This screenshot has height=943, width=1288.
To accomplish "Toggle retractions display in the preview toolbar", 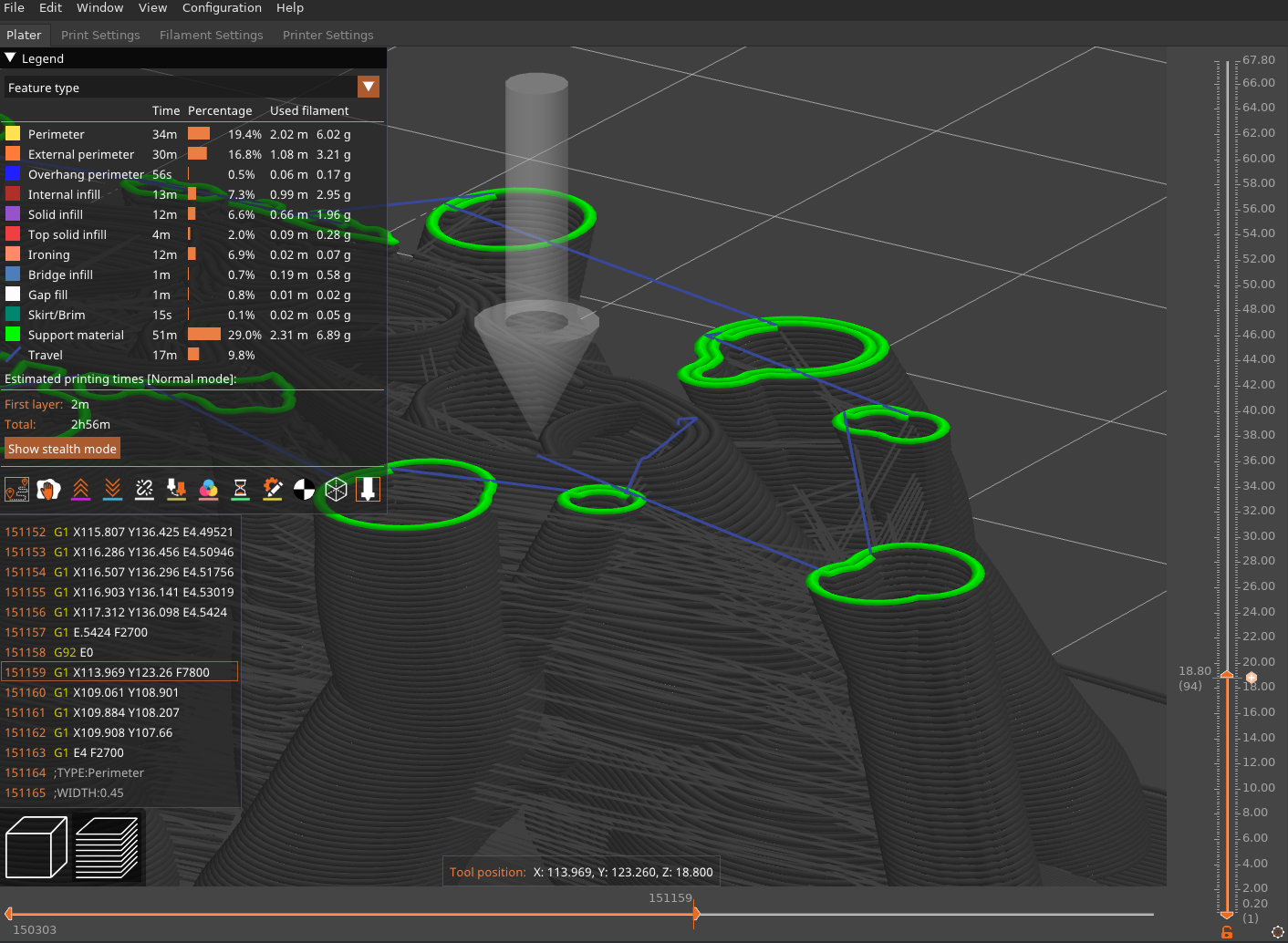I will [80, 489].
